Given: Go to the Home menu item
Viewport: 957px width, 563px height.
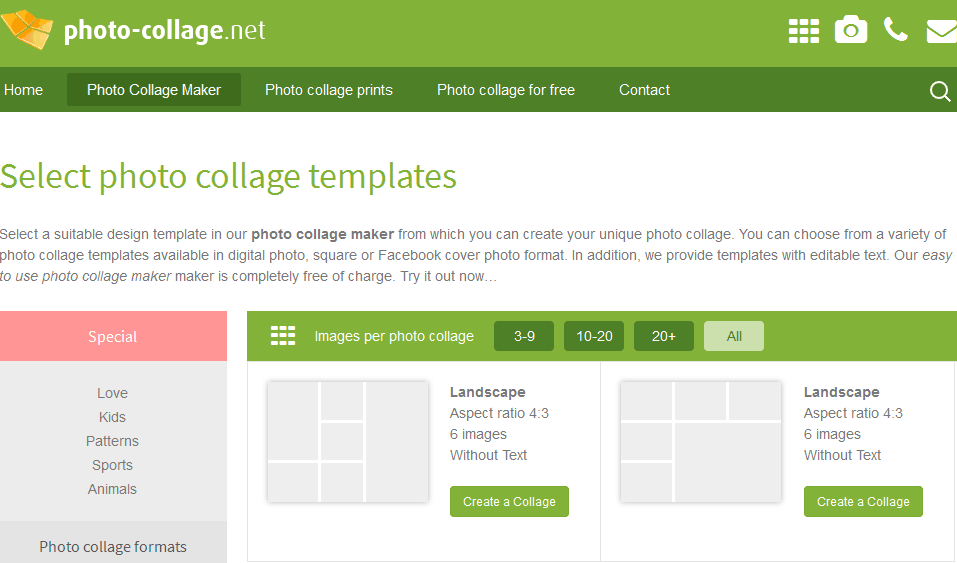Looking at the screenshot, I should (x=23, y=90).
